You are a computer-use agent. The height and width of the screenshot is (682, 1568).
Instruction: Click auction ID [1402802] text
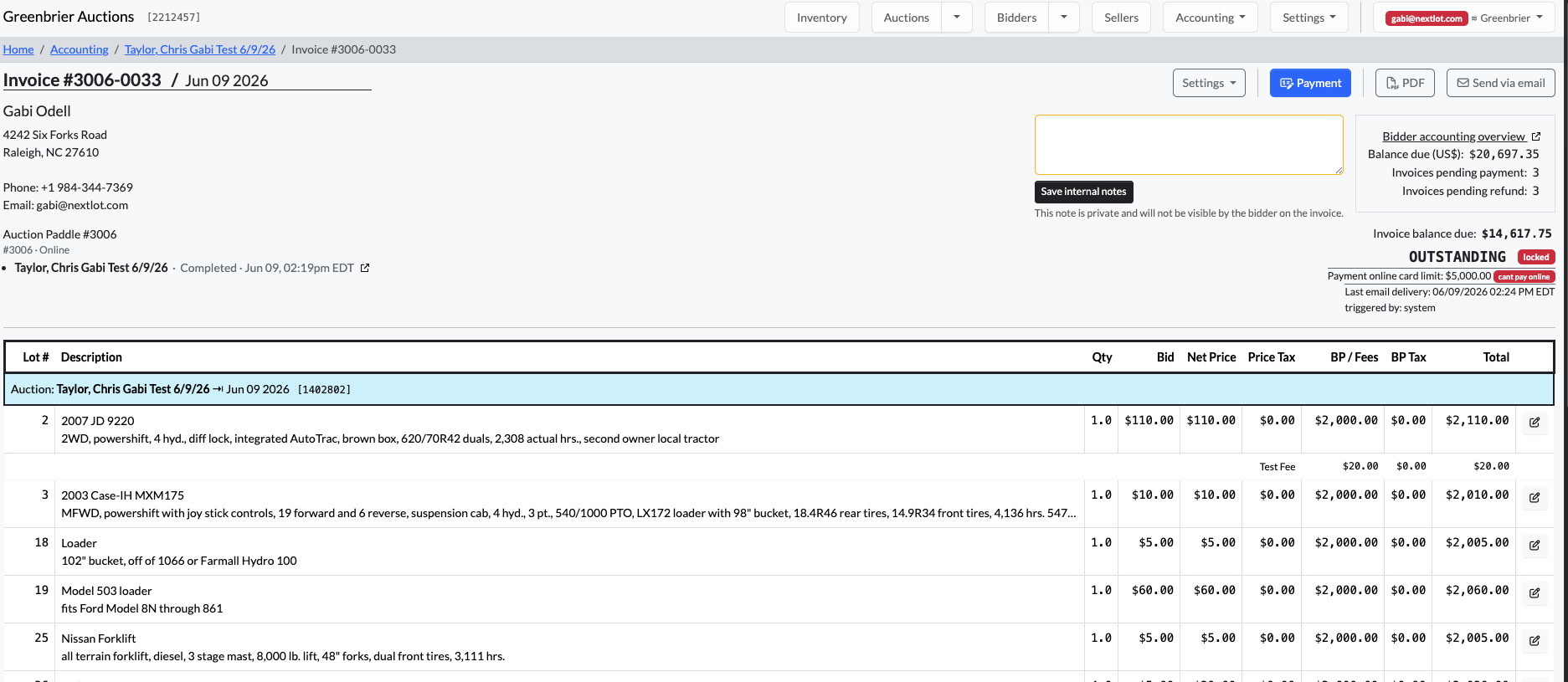(x=324, y=389)
